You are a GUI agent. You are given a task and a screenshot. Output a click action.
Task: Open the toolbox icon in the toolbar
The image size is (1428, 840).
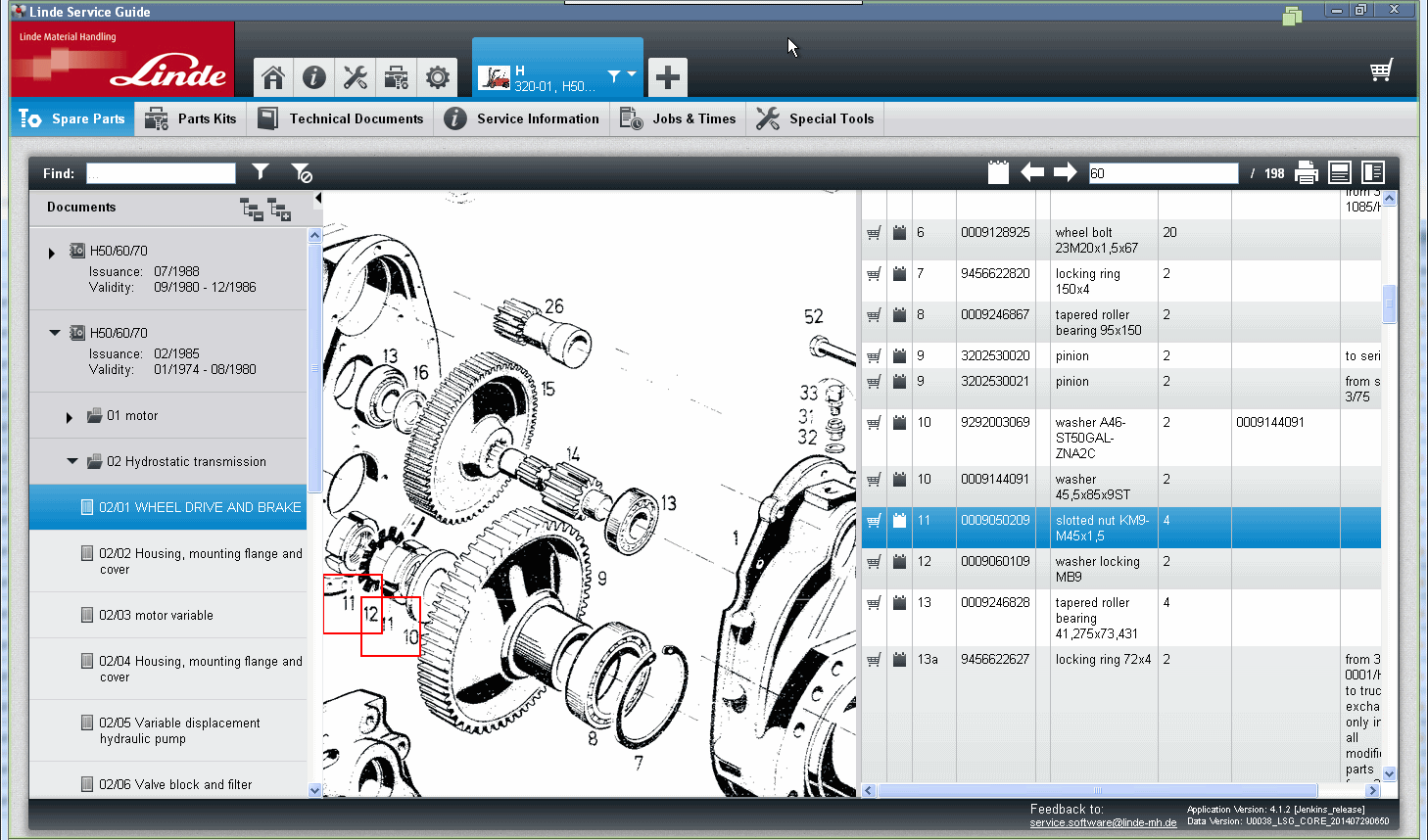tap(396, 76)
